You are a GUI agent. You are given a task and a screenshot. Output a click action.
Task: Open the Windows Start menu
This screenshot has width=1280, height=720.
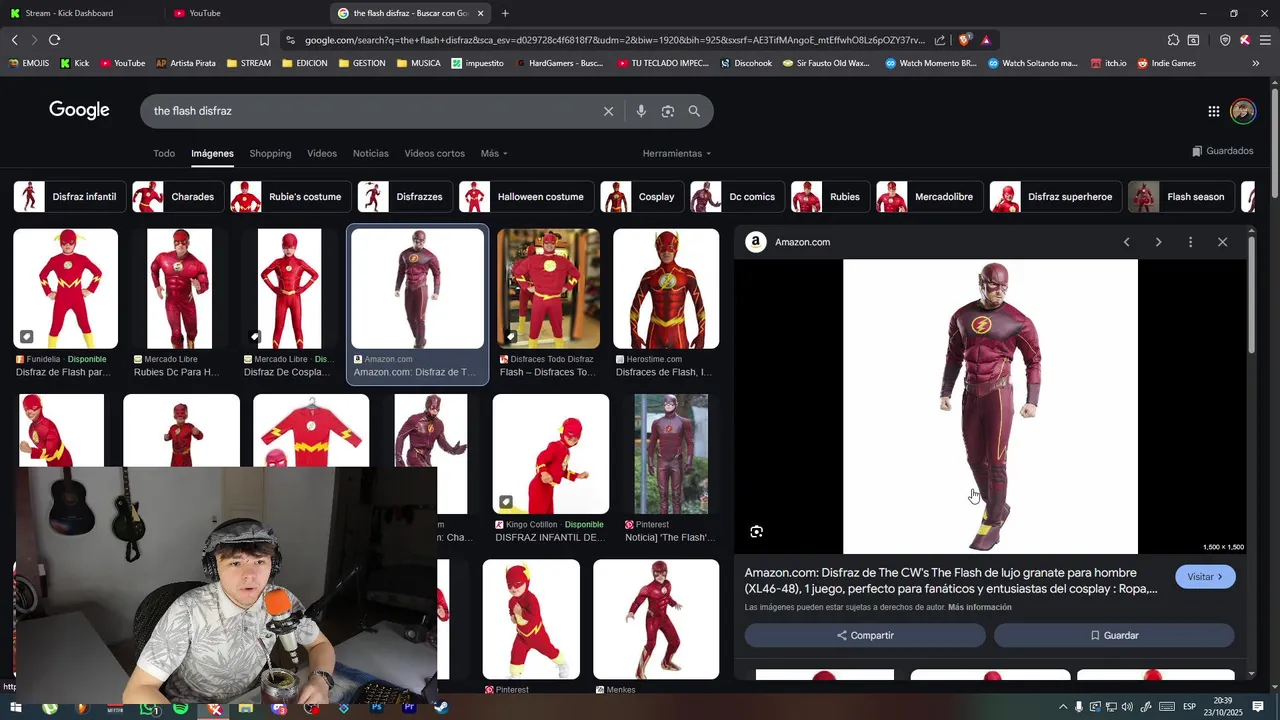tap(16, 708)
